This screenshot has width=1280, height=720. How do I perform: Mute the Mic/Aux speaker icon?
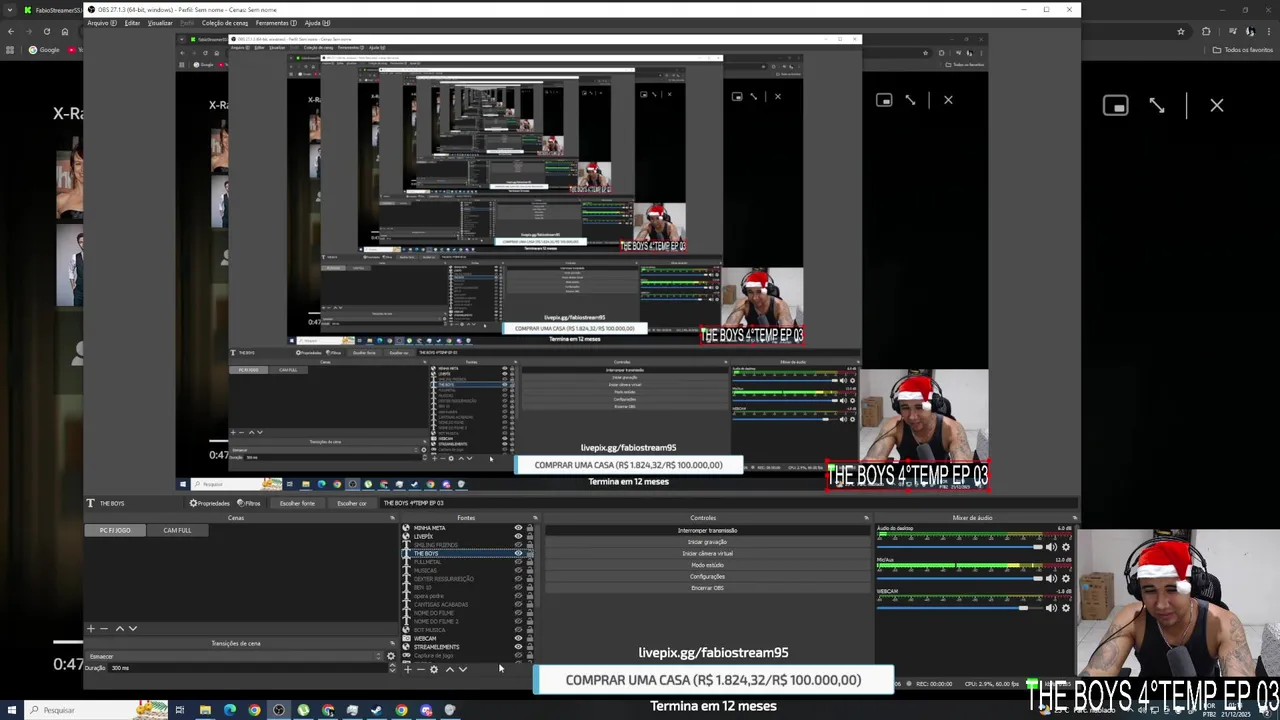(1051, 578)
